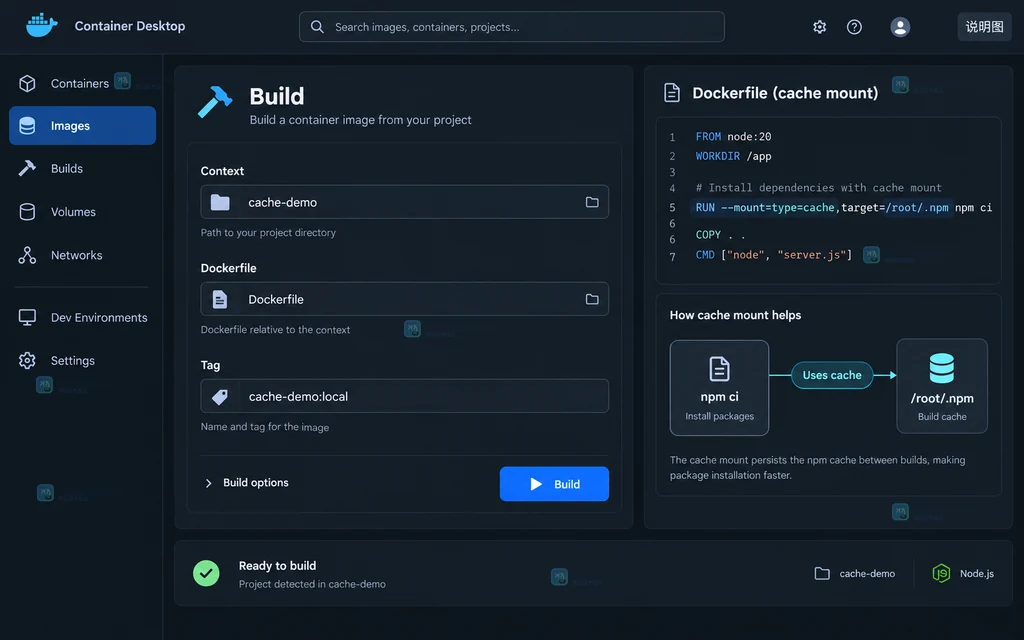Click the green Ready to build checkmark
Image resolution: width=1024 pixels, height=640 pixels.
point(206,573)
